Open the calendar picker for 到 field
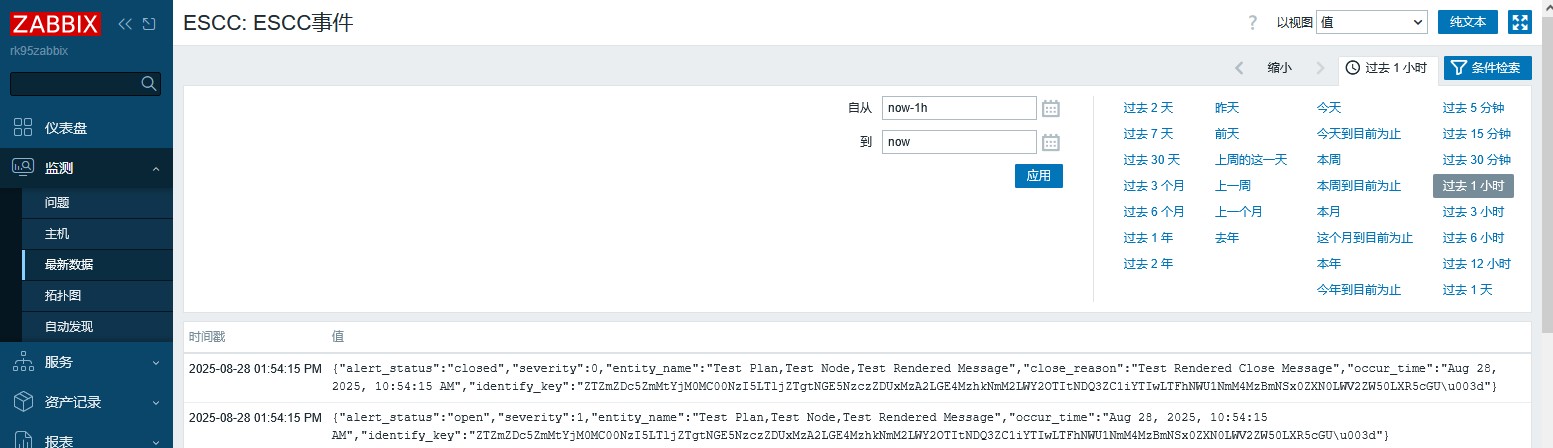 1050,142
